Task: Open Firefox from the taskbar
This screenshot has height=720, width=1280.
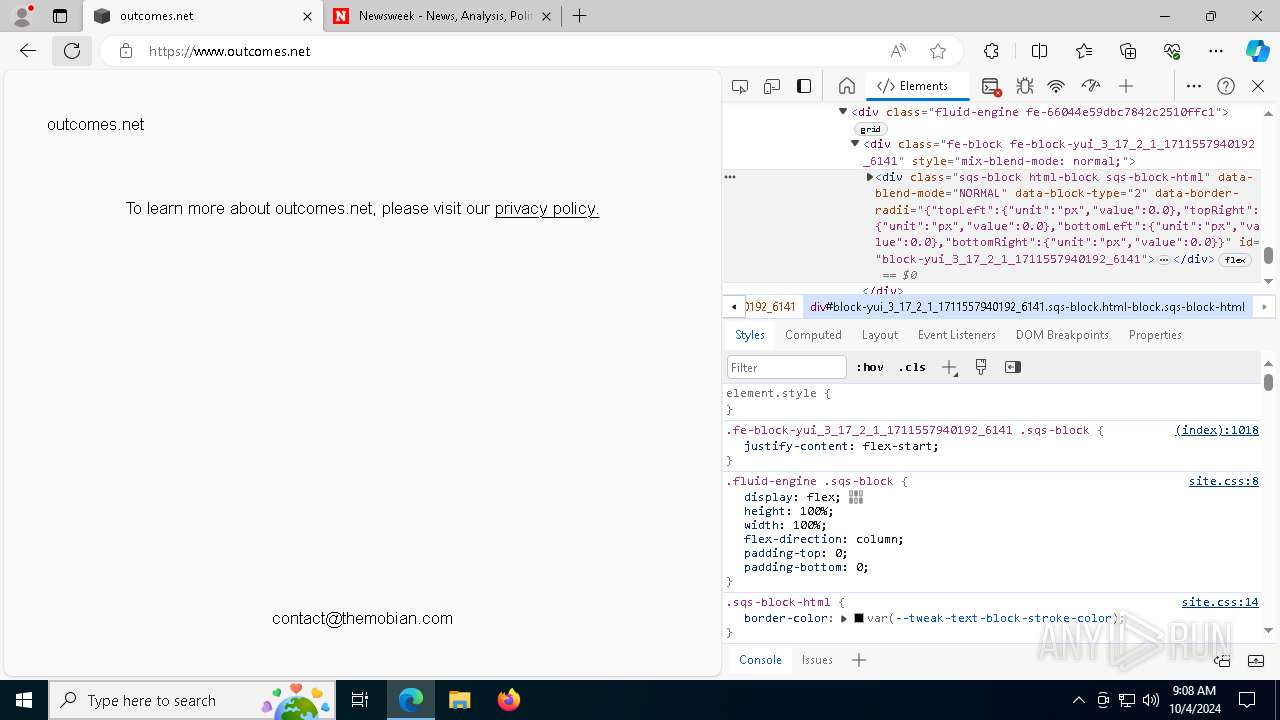Action: point(509,700)
